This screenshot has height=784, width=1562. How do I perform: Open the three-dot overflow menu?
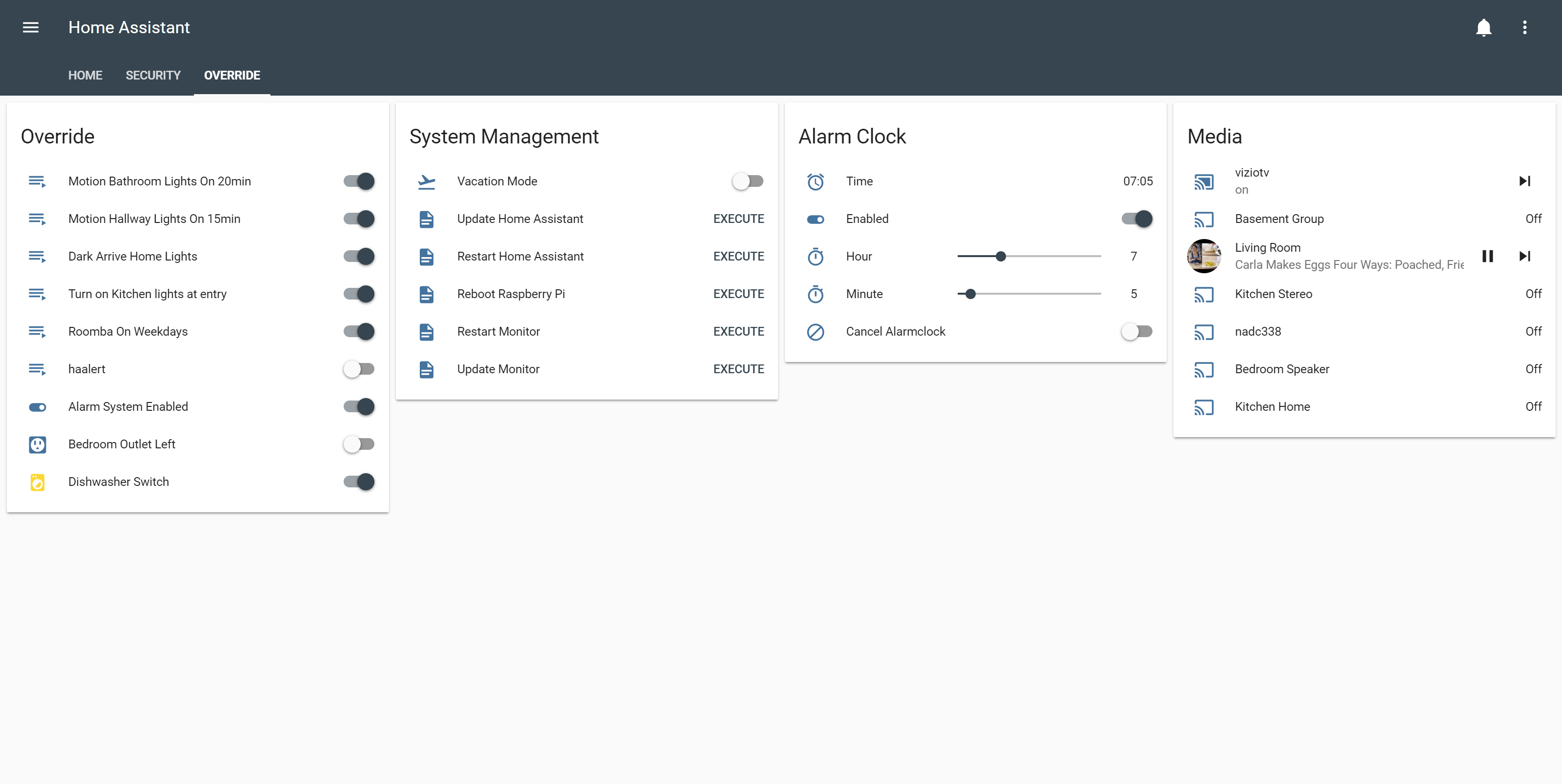tap(1524, 27)
